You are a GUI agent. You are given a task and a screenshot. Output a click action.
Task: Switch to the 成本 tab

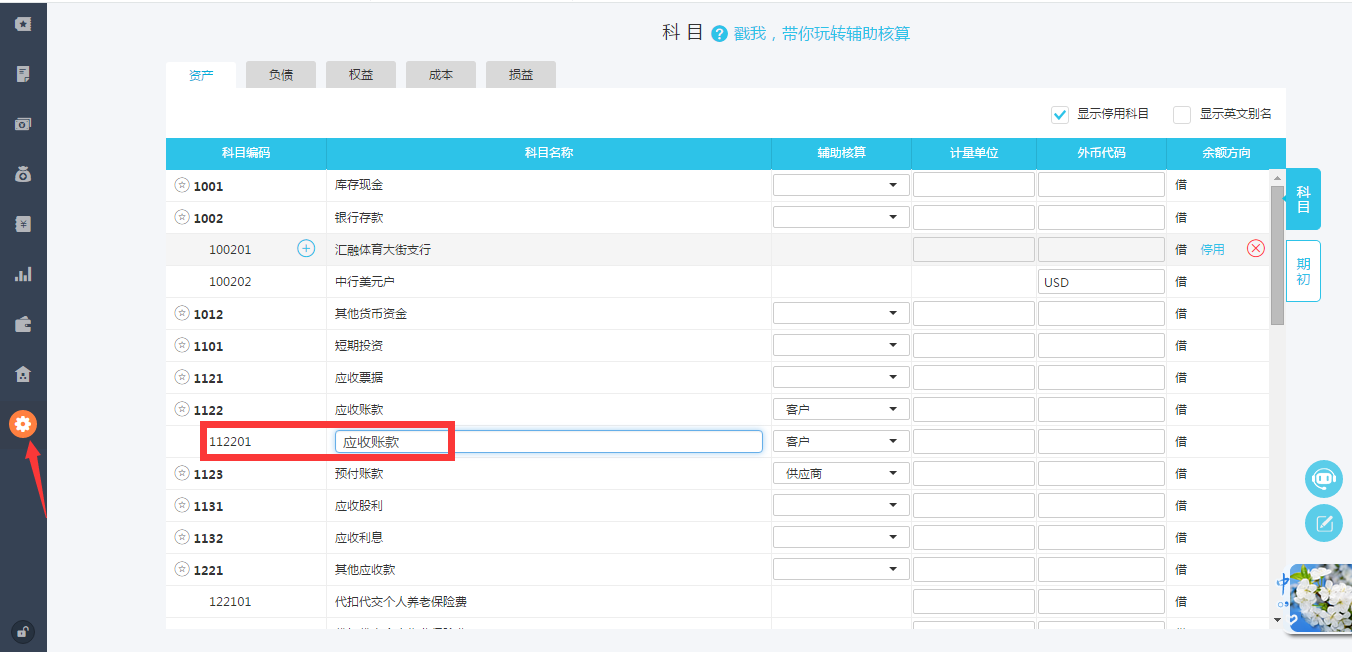coord(441,75)
